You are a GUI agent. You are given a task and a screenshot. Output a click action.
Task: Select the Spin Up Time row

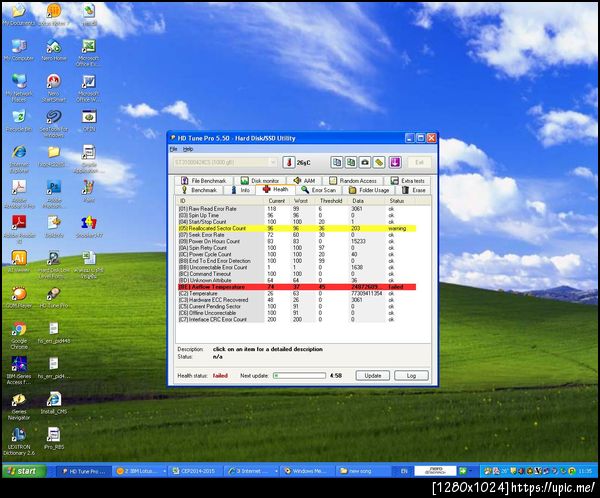point(297,216)
